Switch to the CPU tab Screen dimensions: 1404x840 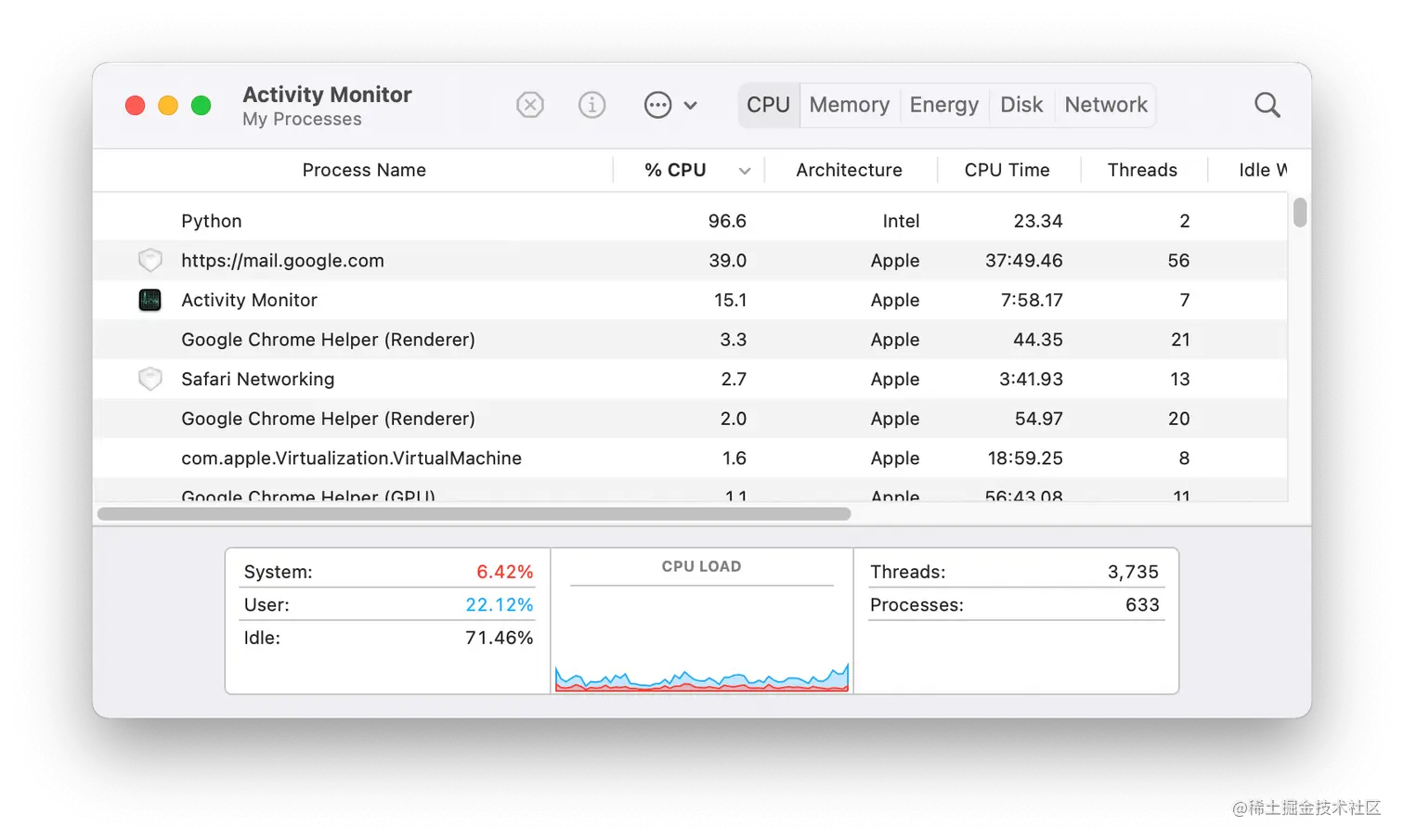(x=768, y=105)
